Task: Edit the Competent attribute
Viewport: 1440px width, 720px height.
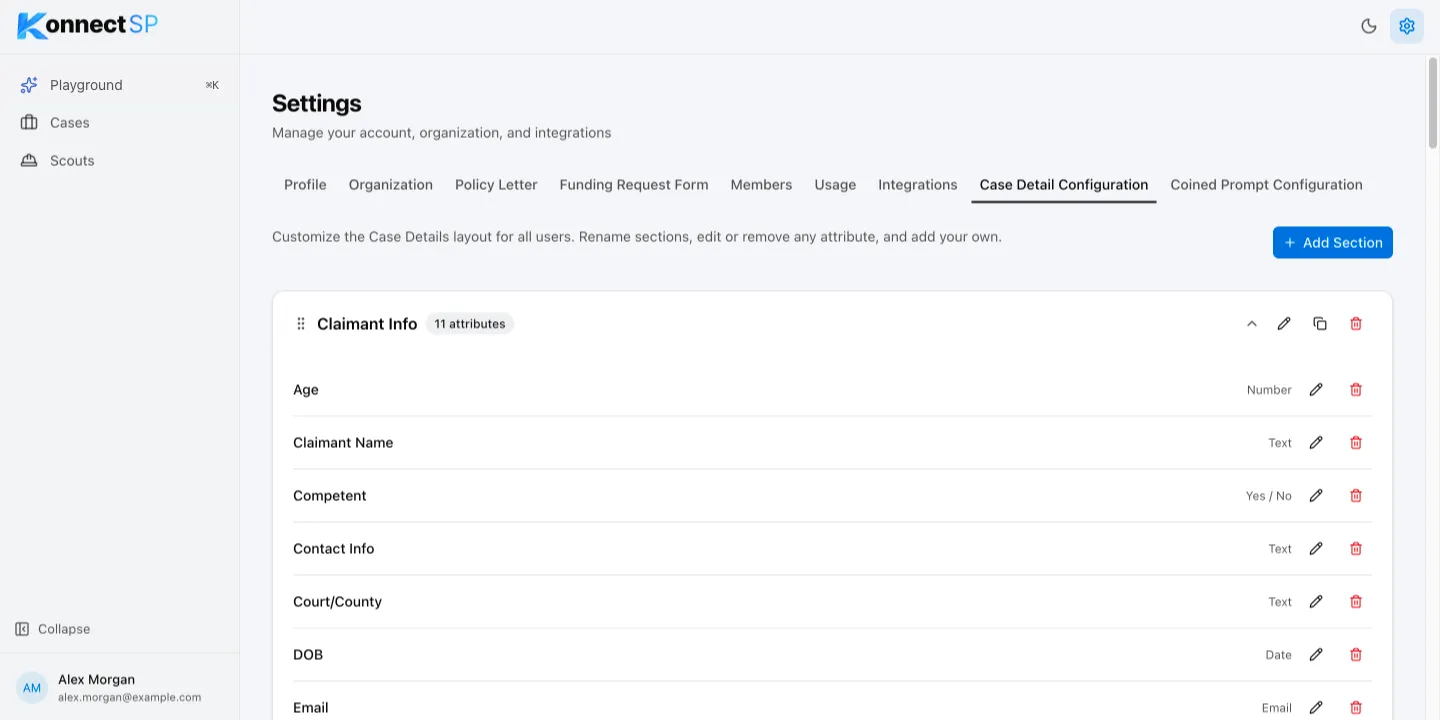Action: pyautogui.click(x=1316, y=496)
